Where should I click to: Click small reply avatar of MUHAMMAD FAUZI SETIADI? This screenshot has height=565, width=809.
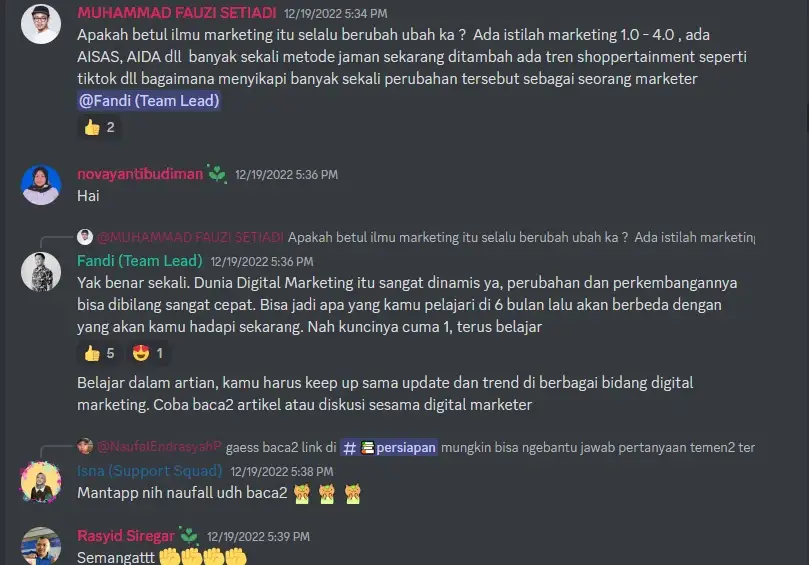85,237
